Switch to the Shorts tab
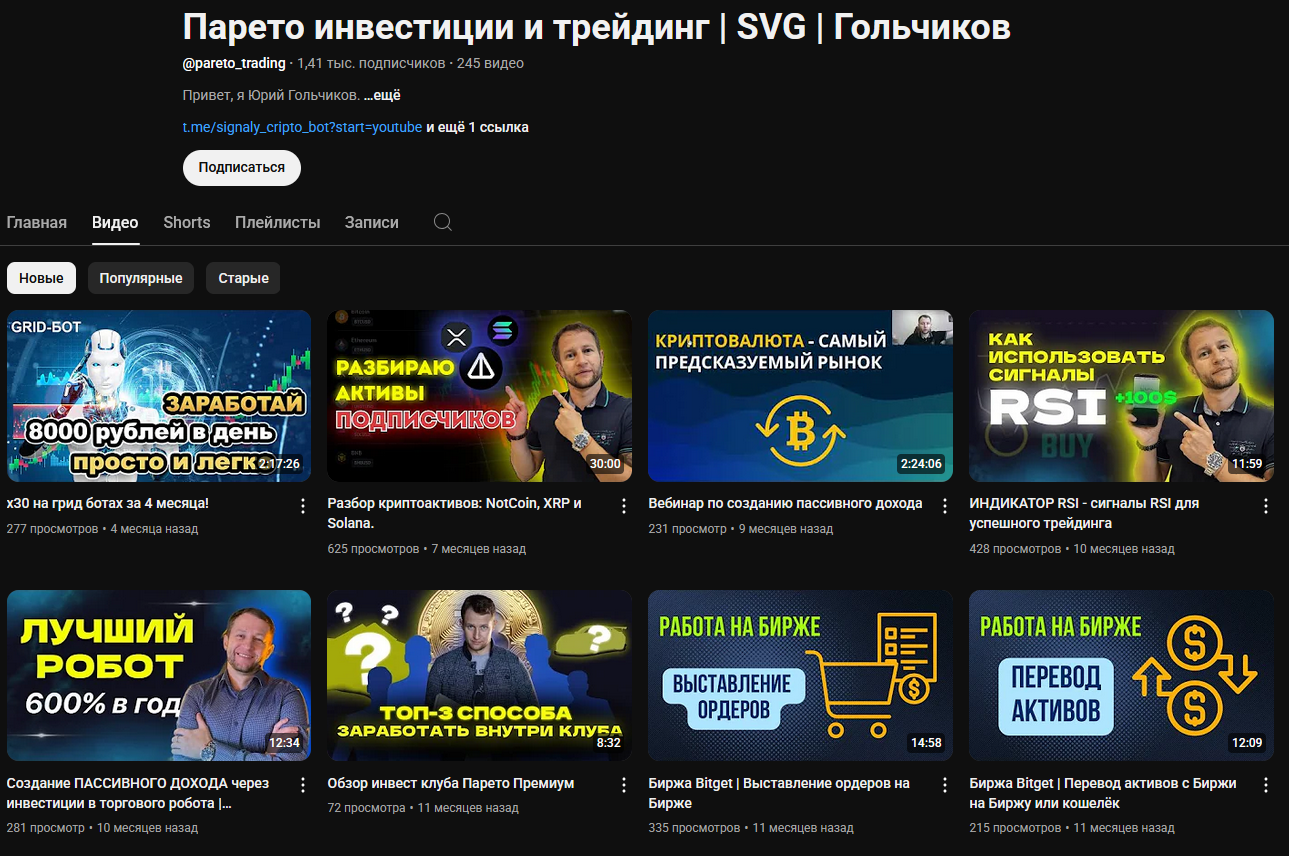Viewport: 1289px width, 856px height. tap(186, 222)
